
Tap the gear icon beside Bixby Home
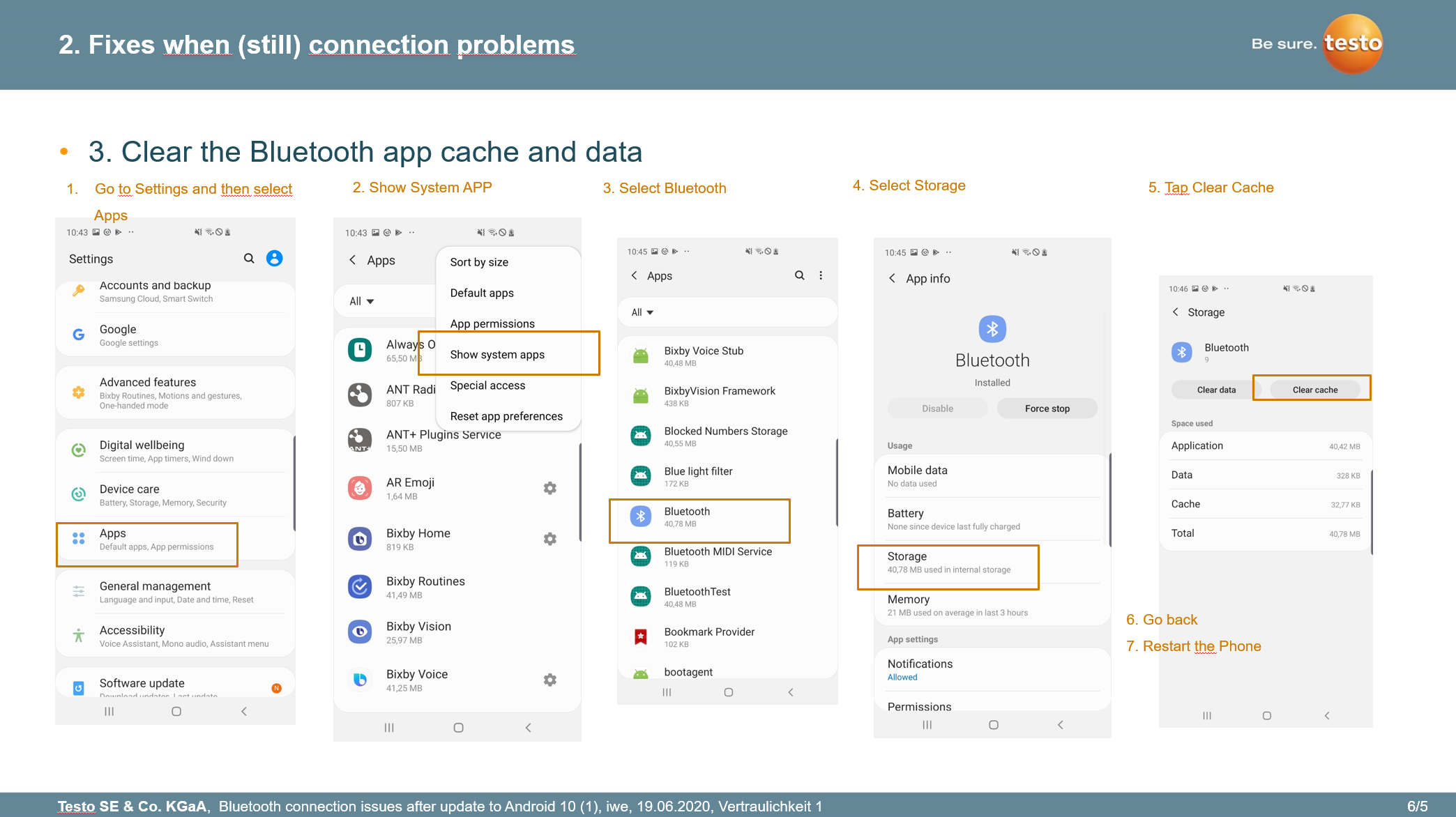[x=550, y=539]
